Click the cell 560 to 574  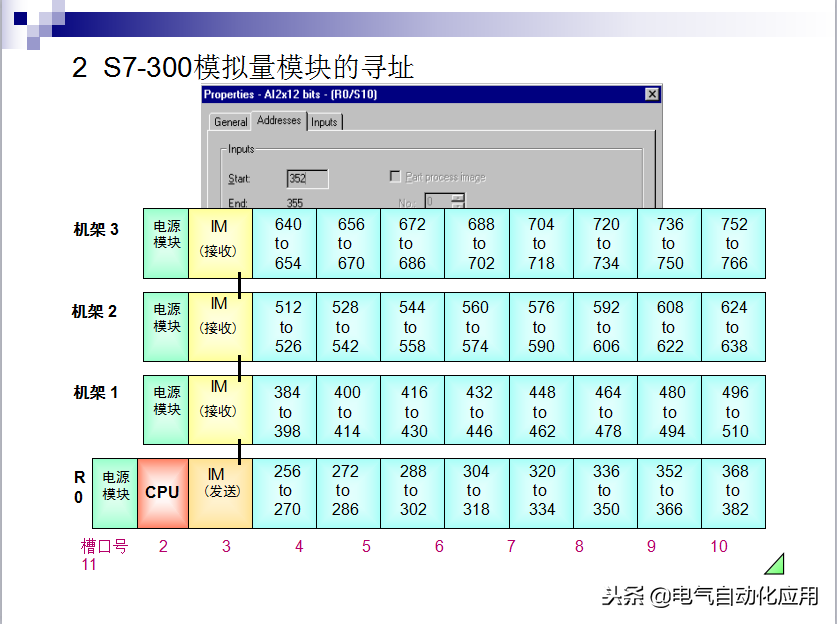pos(477,327)
